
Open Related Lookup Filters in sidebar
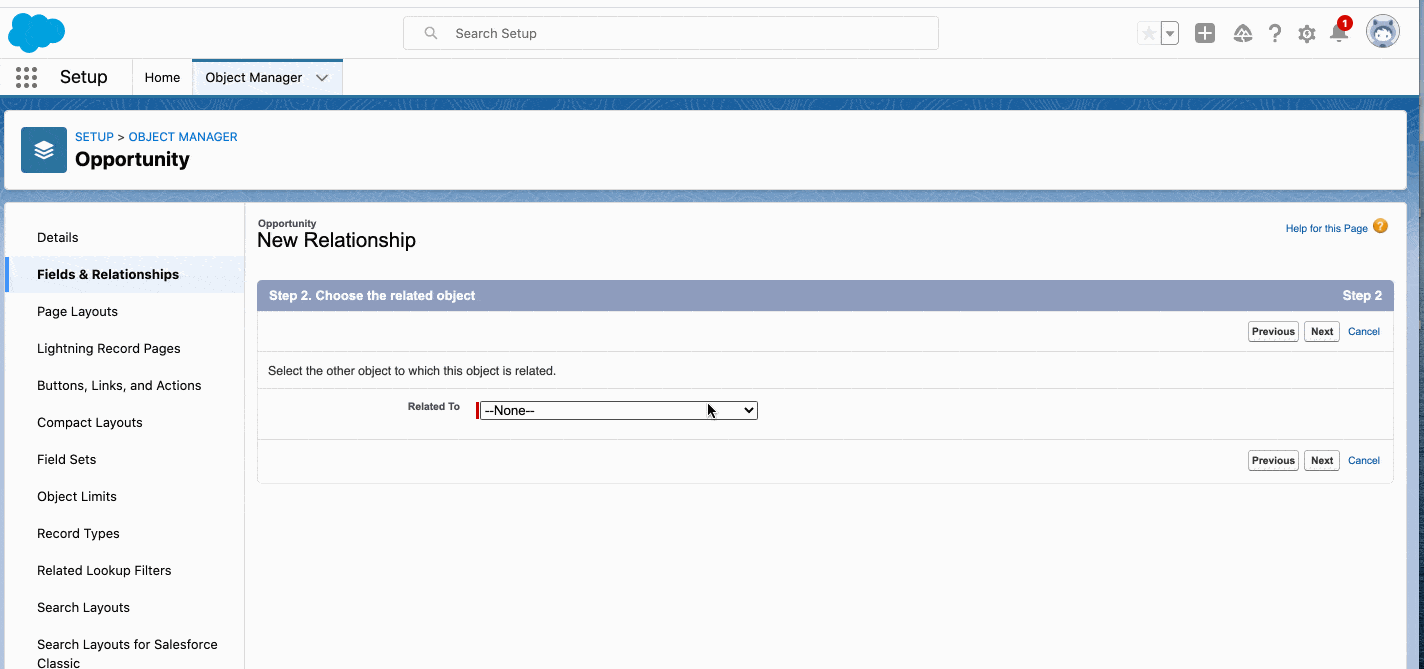[x=104, y=570]
